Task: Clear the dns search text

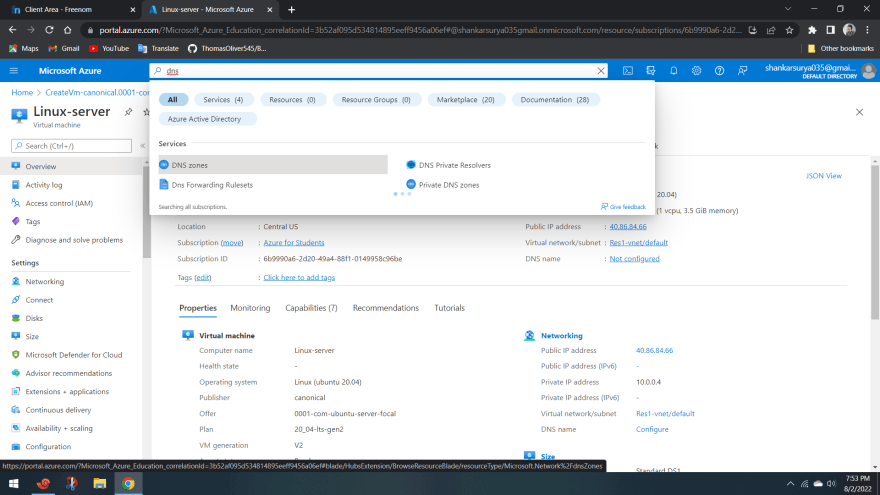Action: (601, 71)
